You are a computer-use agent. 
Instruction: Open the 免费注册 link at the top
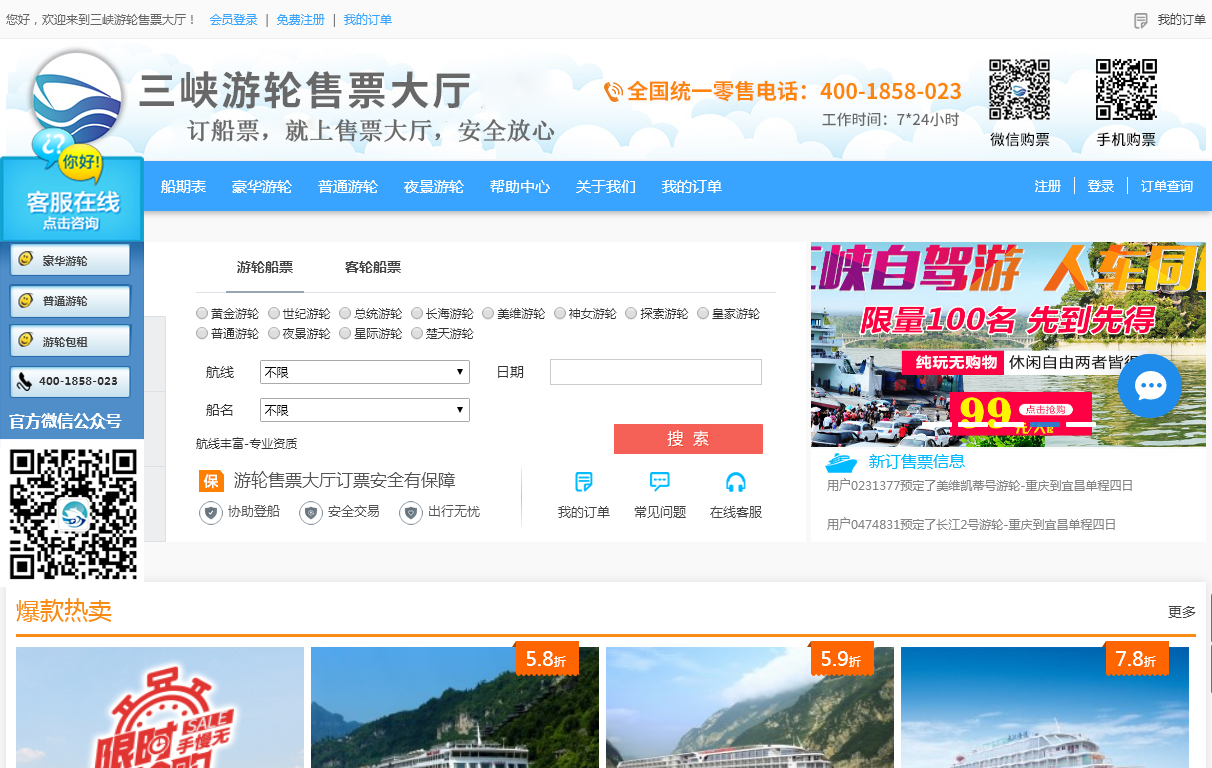tap(302, 19)
